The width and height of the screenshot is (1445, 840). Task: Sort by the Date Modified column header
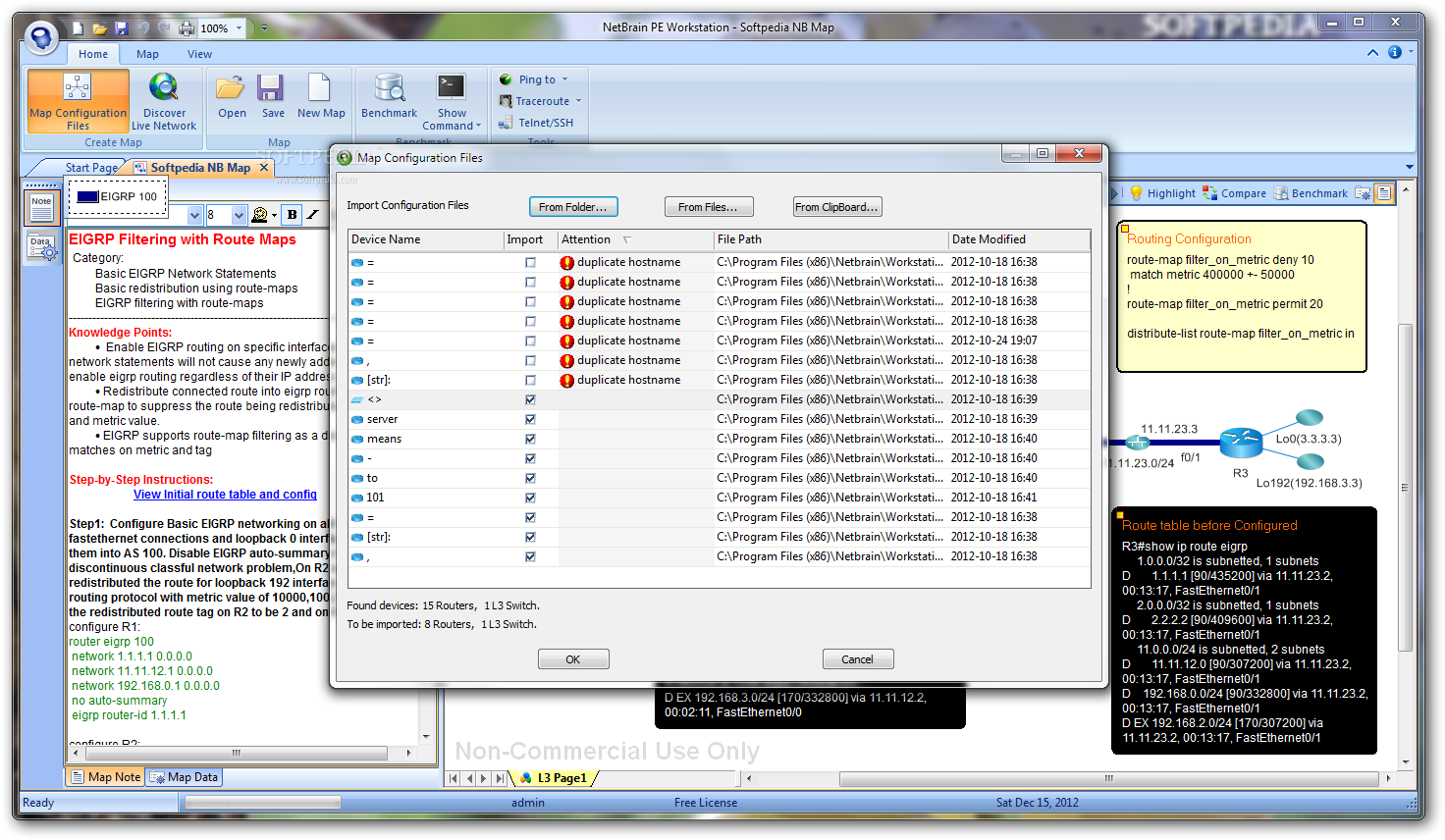point(1019,239)
